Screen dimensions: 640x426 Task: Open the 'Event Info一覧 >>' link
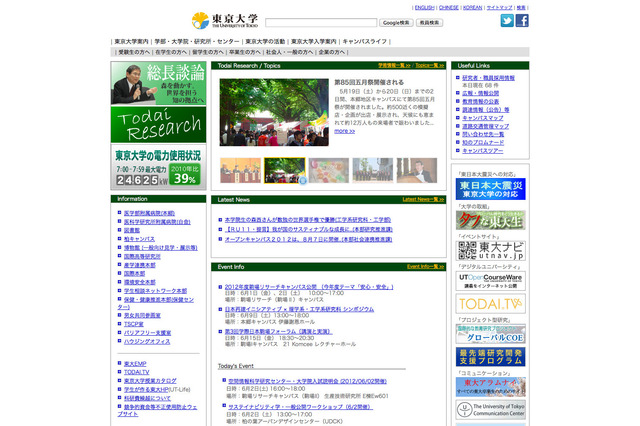tap(426, 266)
